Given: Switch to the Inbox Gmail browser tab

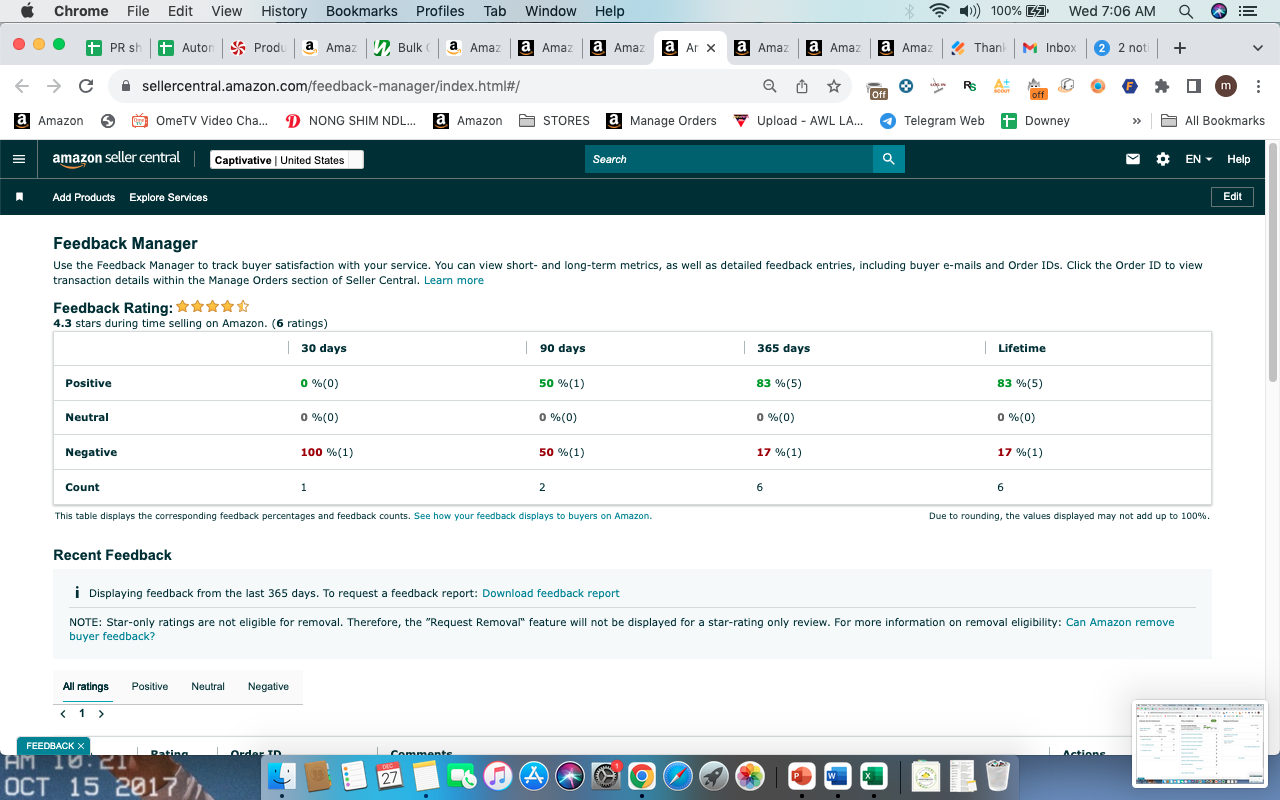Looking at the screenshot, I should tap(1049, 48).
